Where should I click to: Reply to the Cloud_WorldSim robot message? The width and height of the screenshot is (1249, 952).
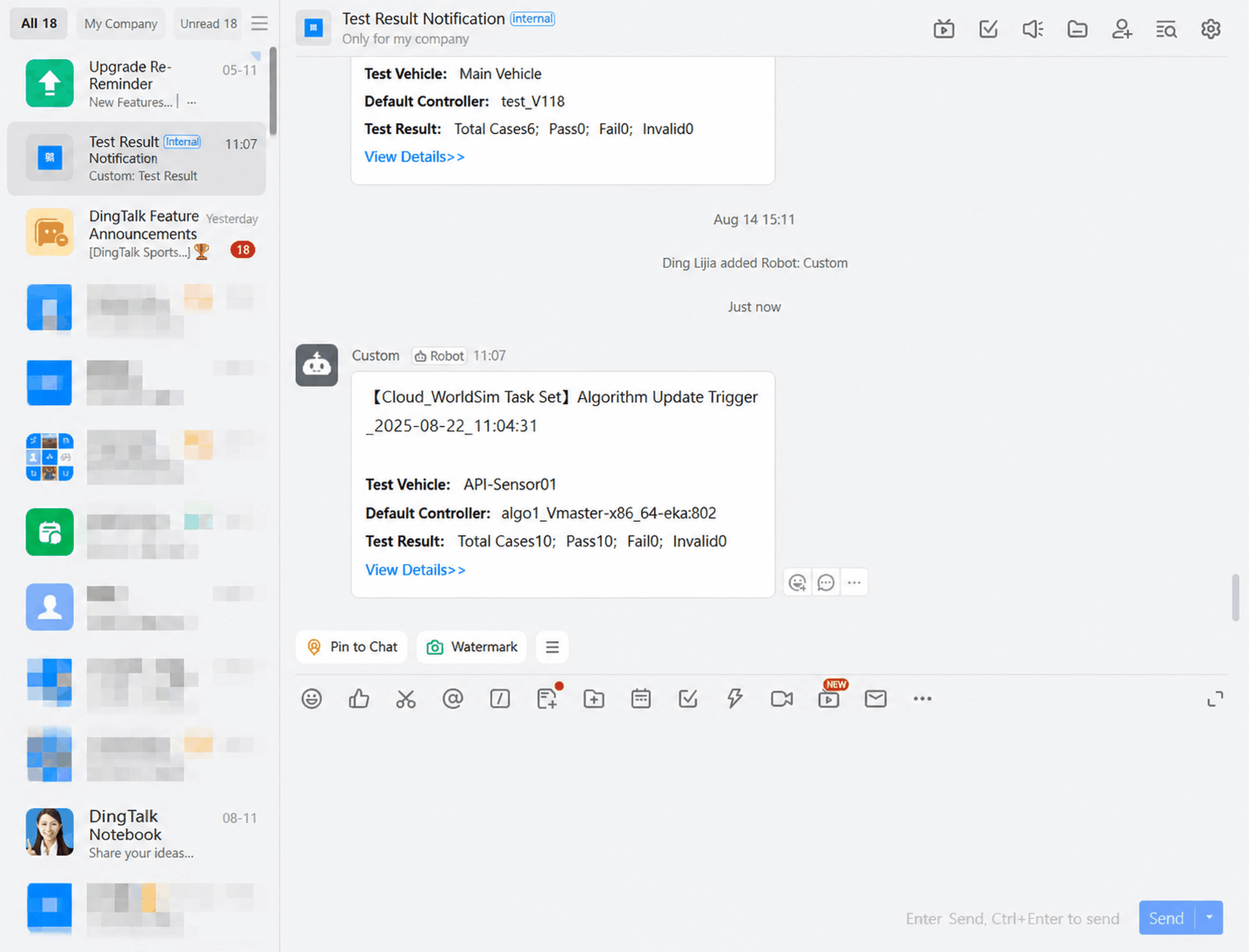[x=826, y=583]
